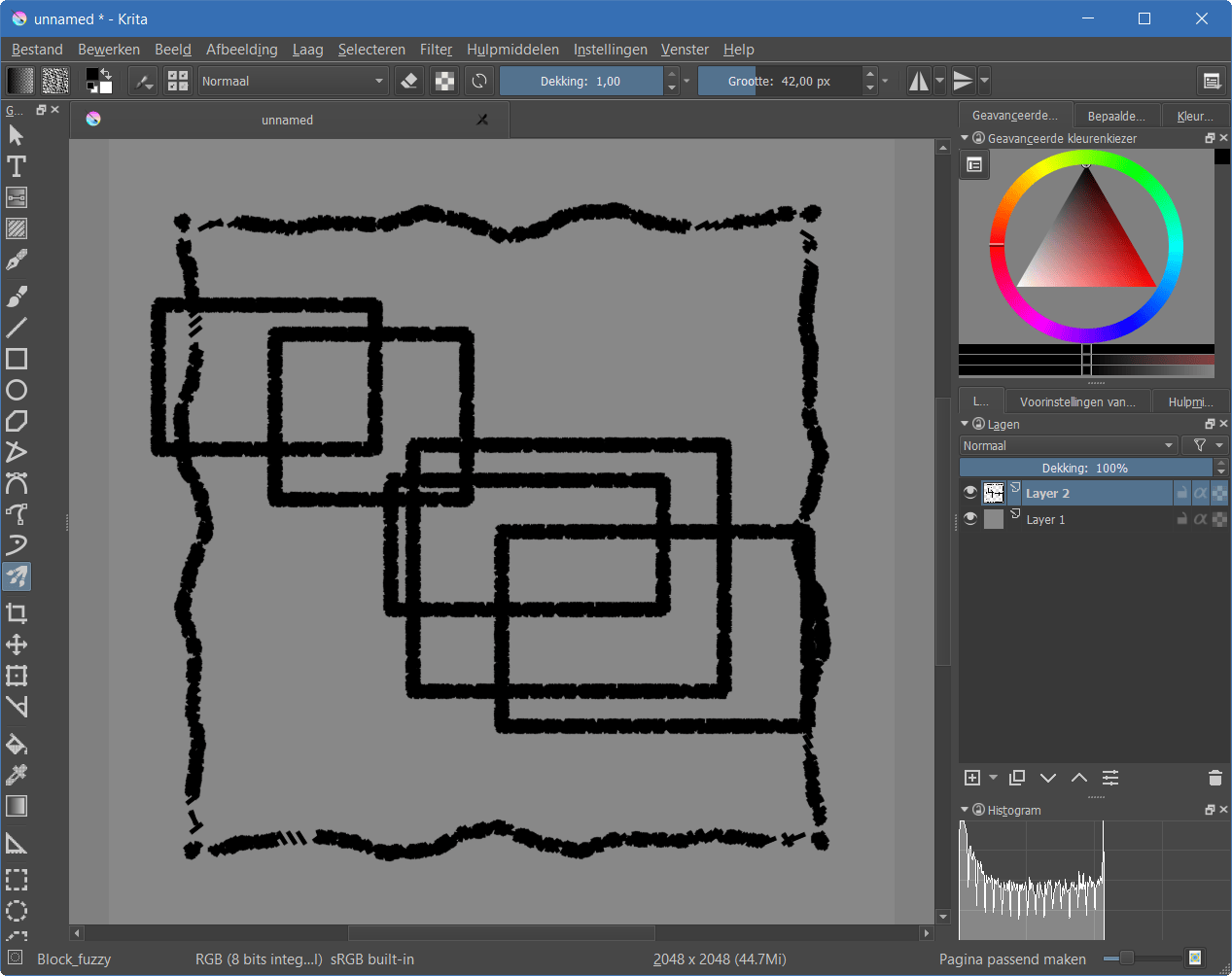
Task: Select the Freehand Brush tool
Action: click(x=17, y=296)
